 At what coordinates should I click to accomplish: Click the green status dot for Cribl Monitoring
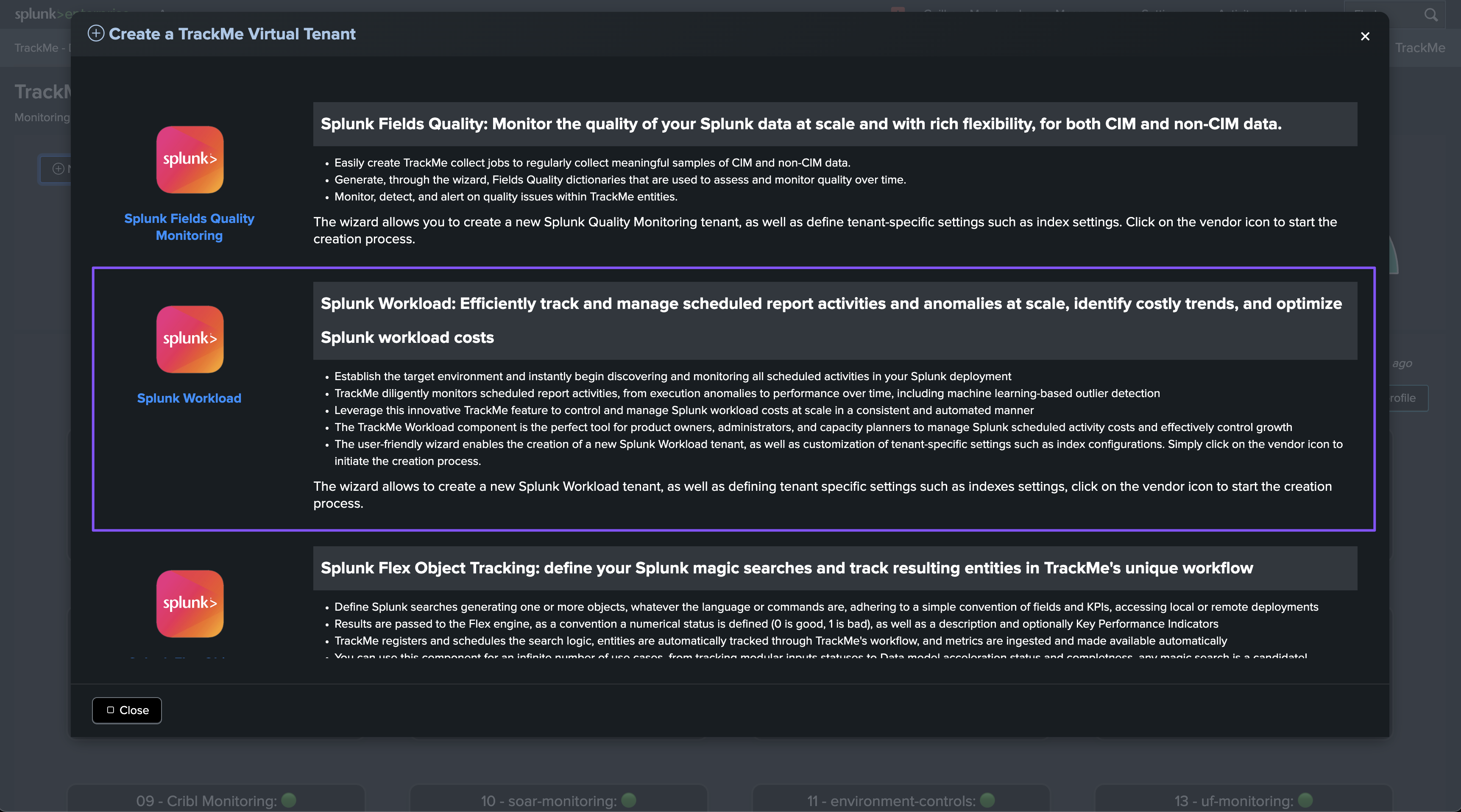289,800
